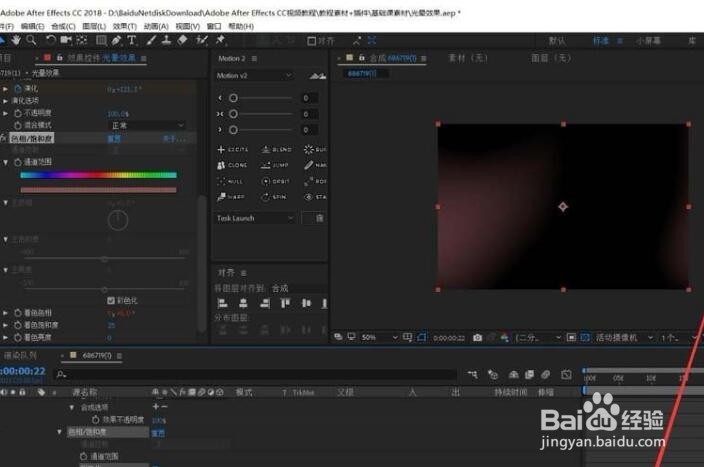
Task: Toggle stopwatch for 效果不透明度 in timeline
Action: [95, 419]
